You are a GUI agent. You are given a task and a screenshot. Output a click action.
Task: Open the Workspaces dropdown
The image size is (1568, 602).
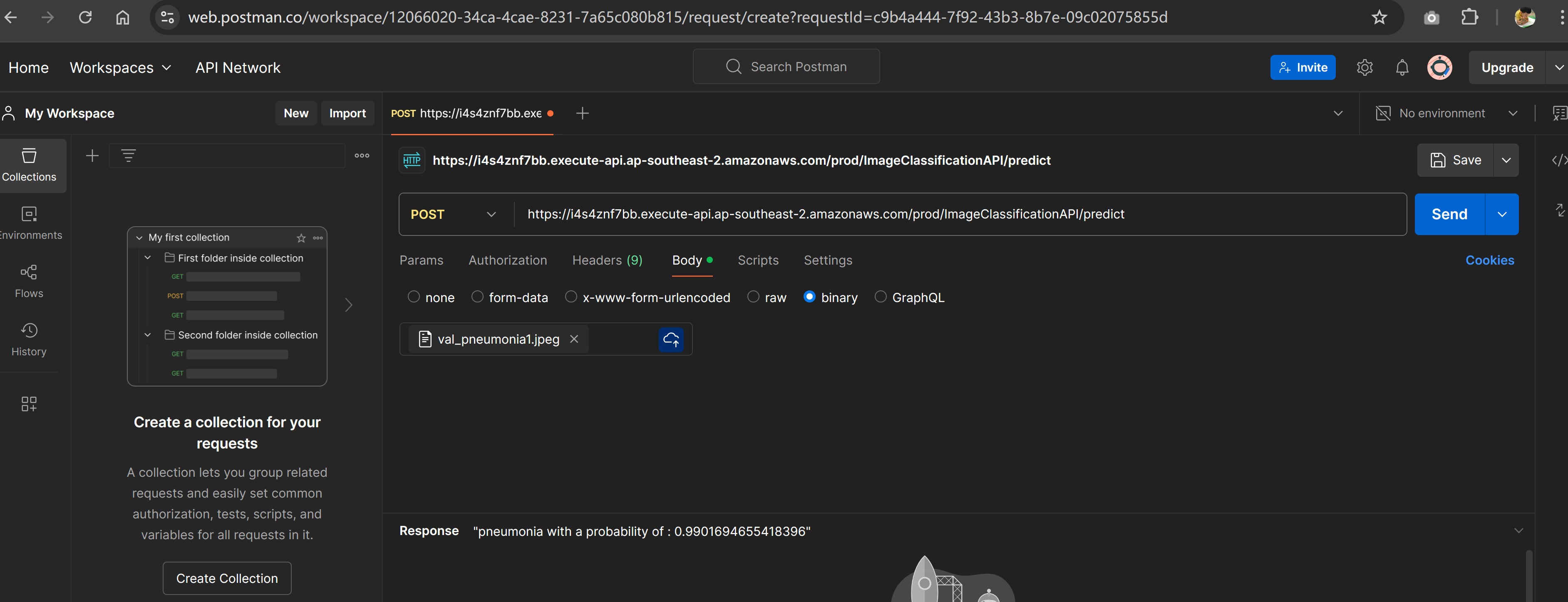pos(121,67)
